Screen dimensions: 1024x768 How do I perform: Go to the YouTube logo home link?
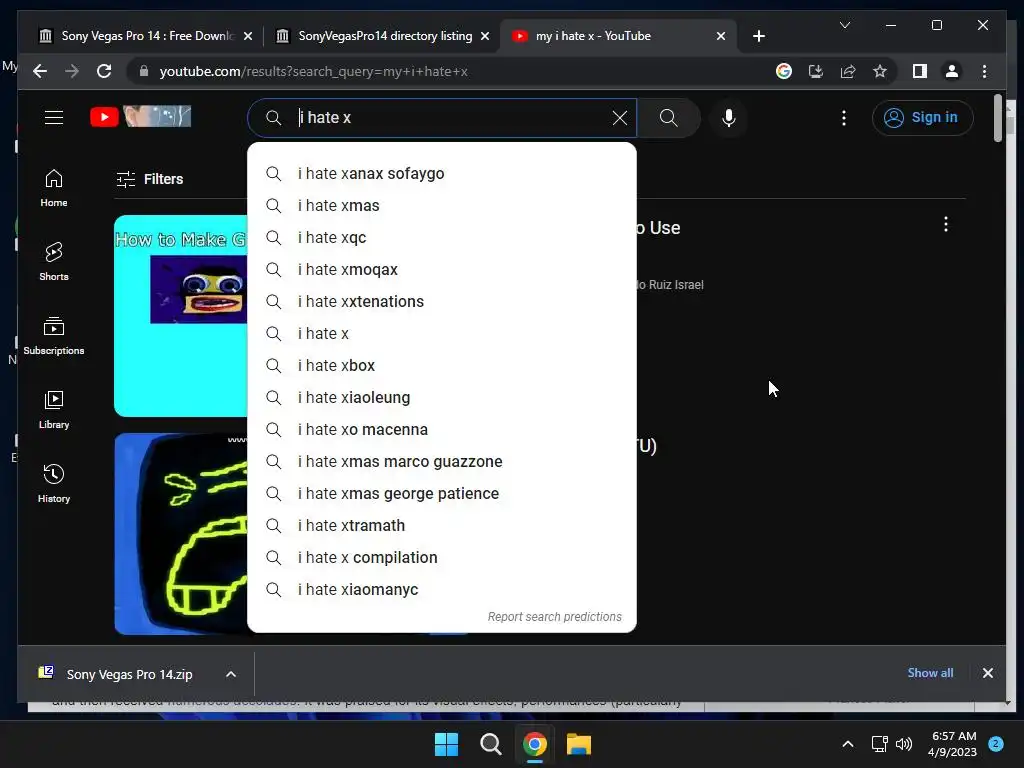(140, 117)
